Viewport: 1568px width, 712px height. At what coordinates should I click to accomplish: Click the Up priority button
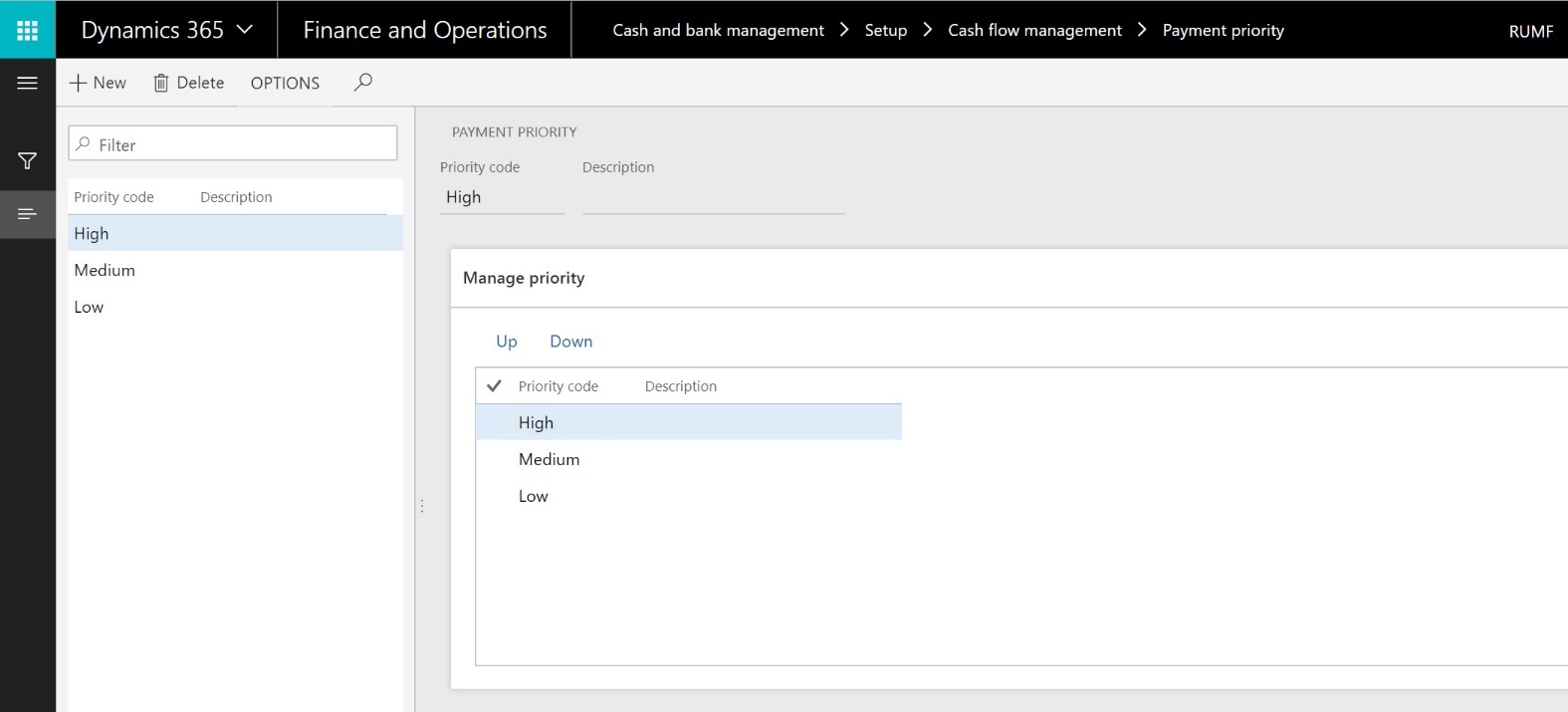(x=507, y=342)
